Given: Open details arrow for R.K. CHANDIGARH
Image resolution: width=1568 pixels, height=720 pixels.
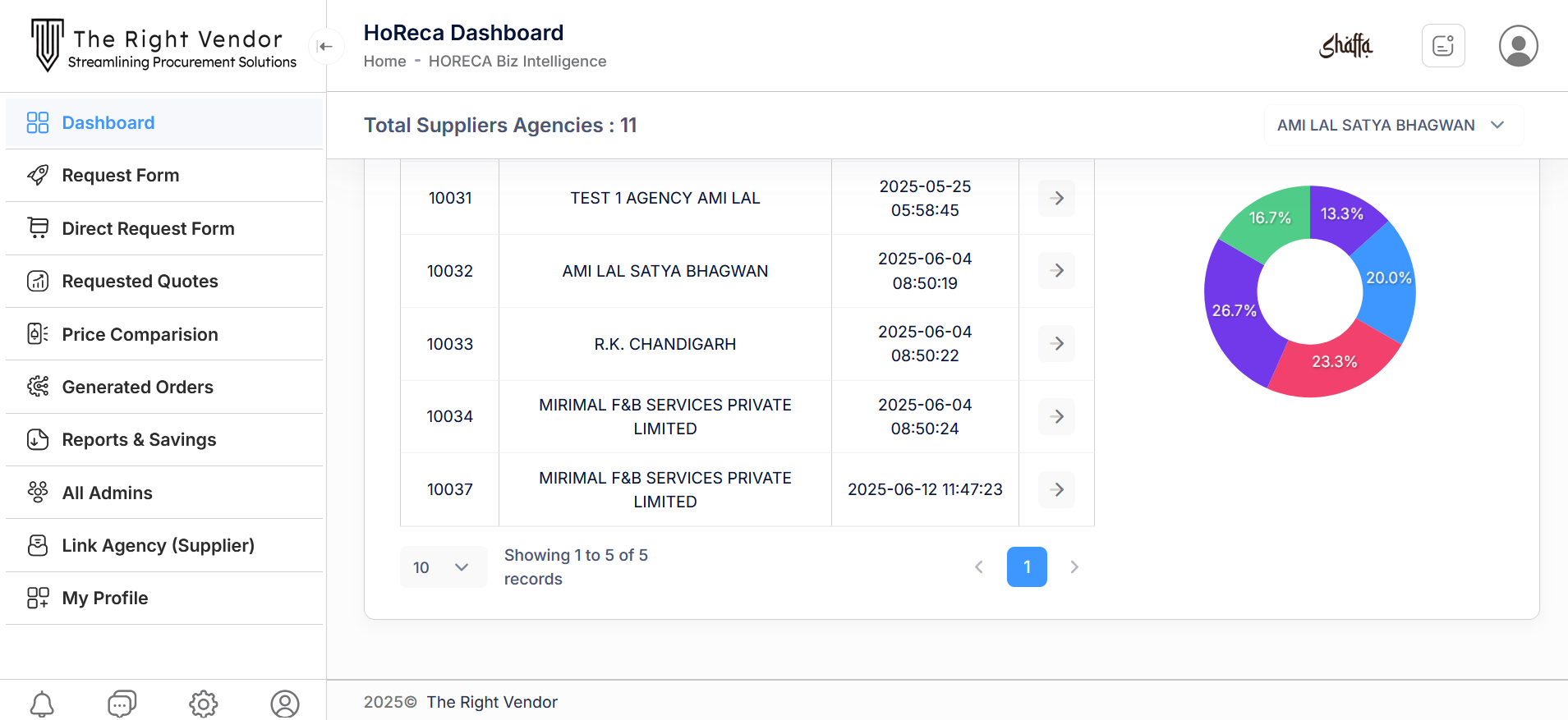Looking at the screenshot, I should coord(1057,344).
